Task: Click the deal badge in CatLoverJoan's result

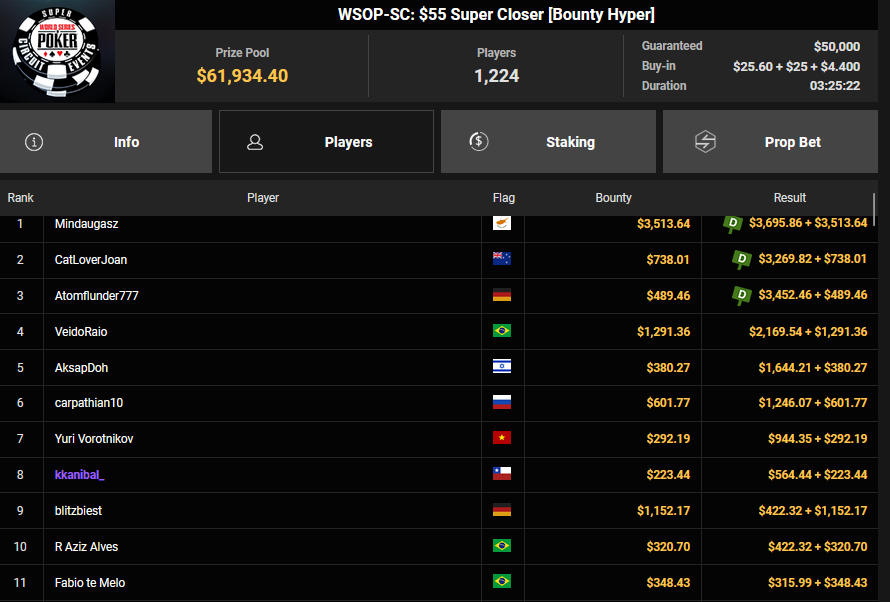Action: [x=741, y=260]
